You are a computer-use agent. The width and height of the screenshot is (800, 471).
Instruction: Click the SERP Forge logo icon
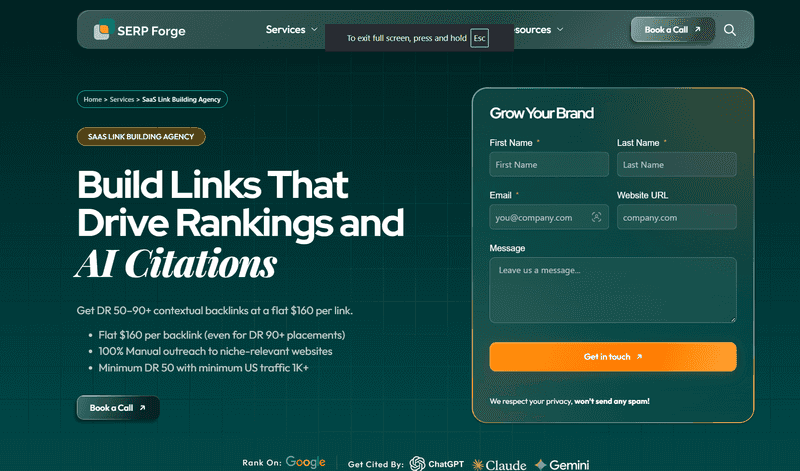(104, 30)
